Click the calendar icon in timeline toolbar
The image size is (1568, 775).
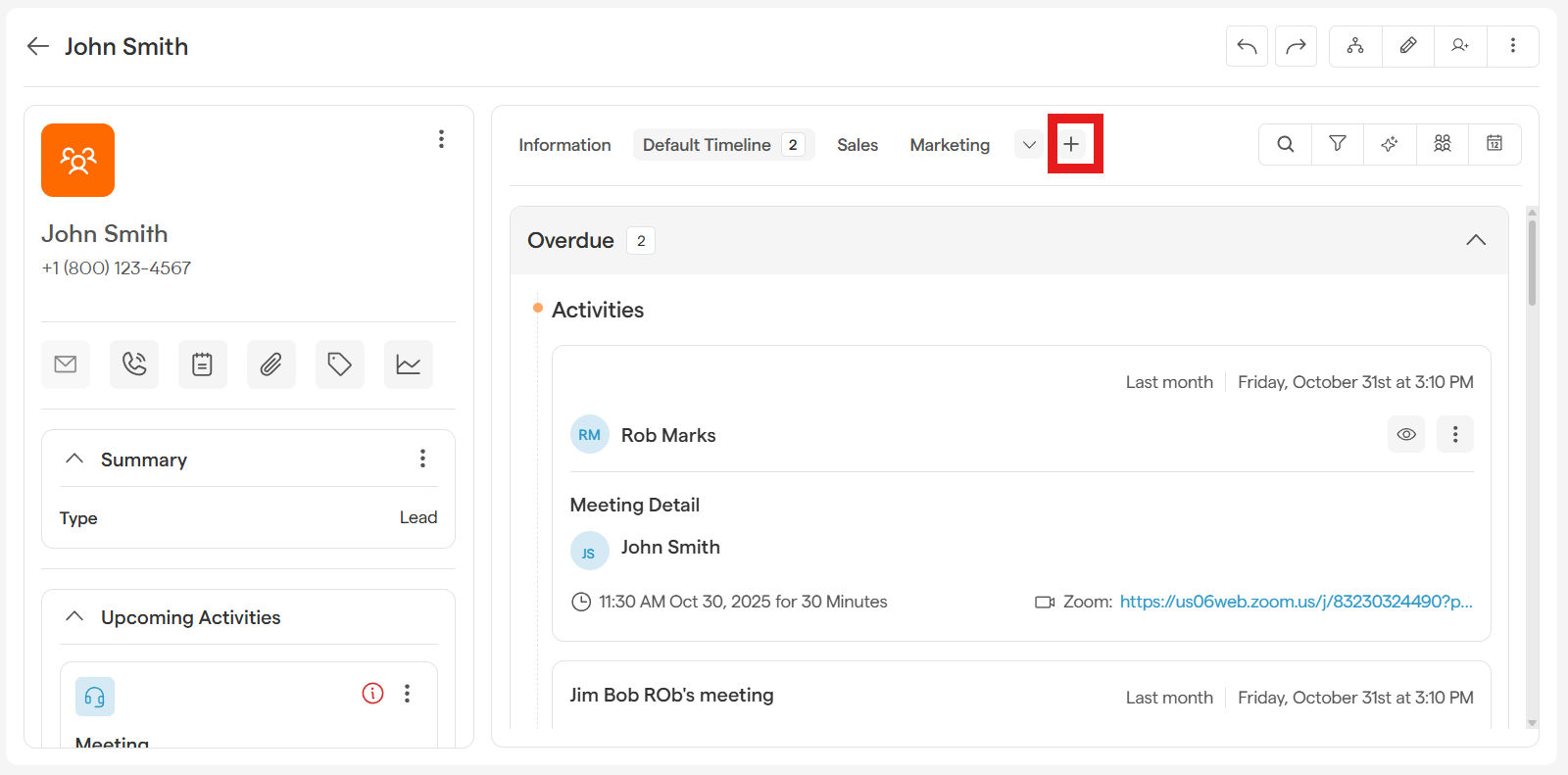(1494, 144)
